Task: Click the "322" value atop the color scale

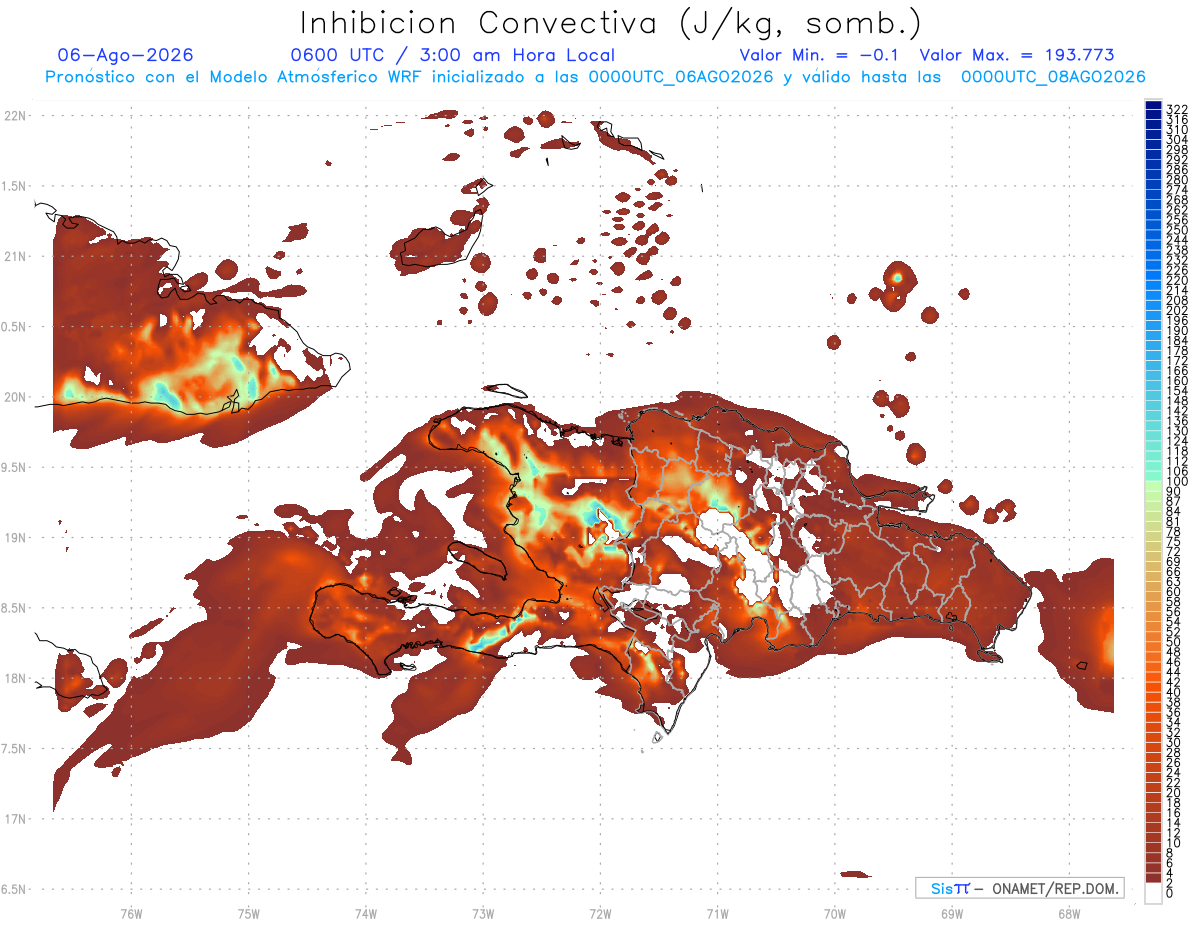Action: coord(1176,109)
